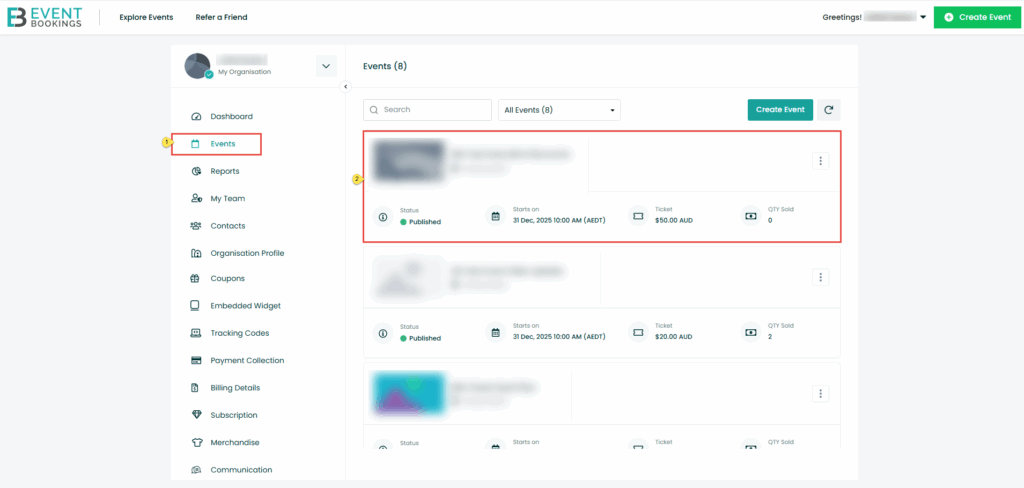Click the Merchandise t-shirt icon in sidebar
Screen dimensions: 1024x488
196,443
